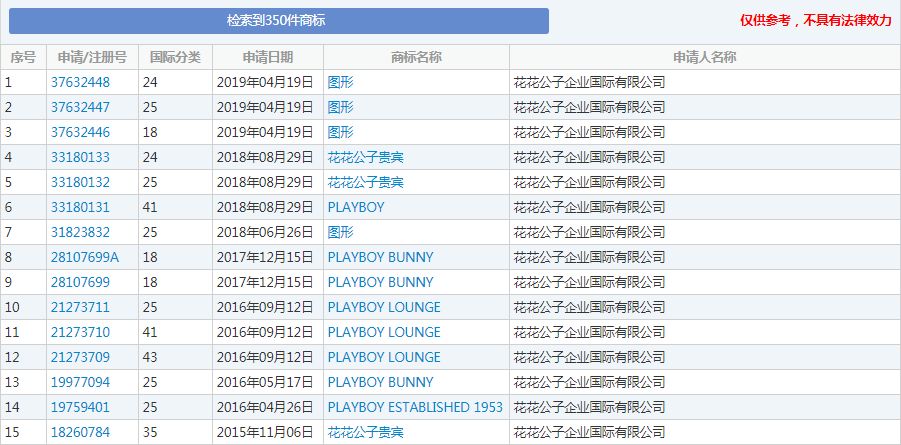This screenshot has height=445, width=901.
Task: Click registration number 21273709
Action: point(80,358)
